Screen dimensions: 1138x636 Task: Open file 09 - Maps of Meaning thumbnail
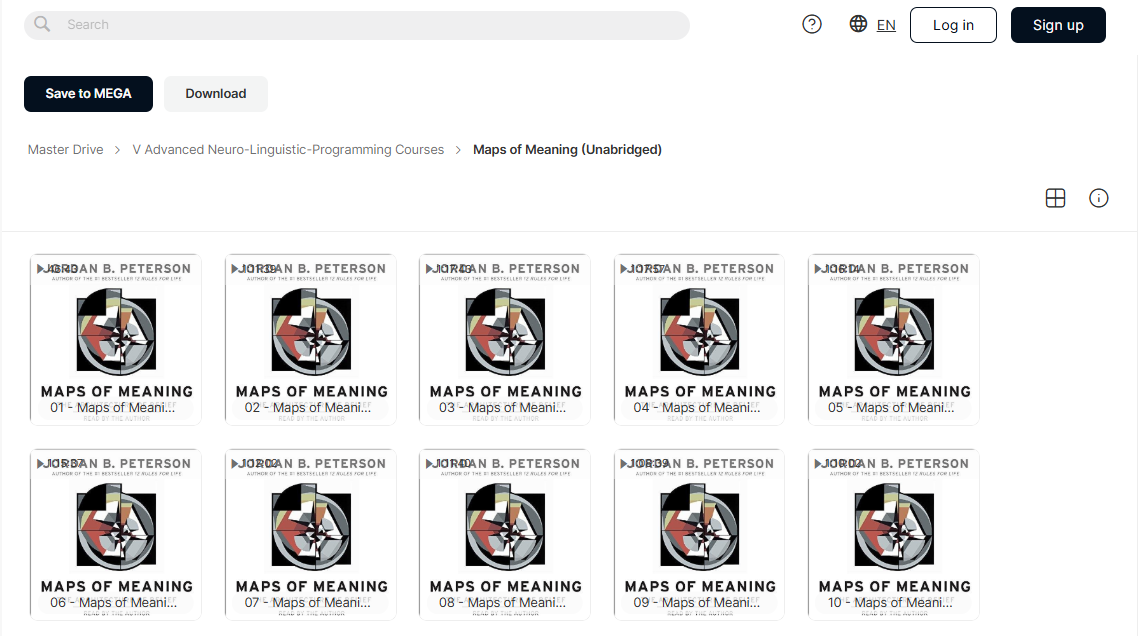click(x=700, y=534)
